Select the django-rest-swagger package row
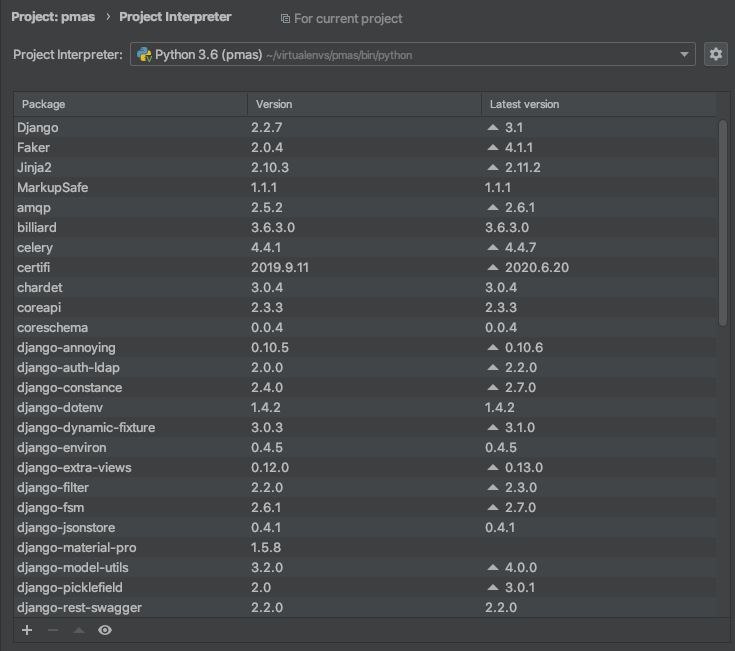Viewport: 735px width, 651px height. point(365,607)
